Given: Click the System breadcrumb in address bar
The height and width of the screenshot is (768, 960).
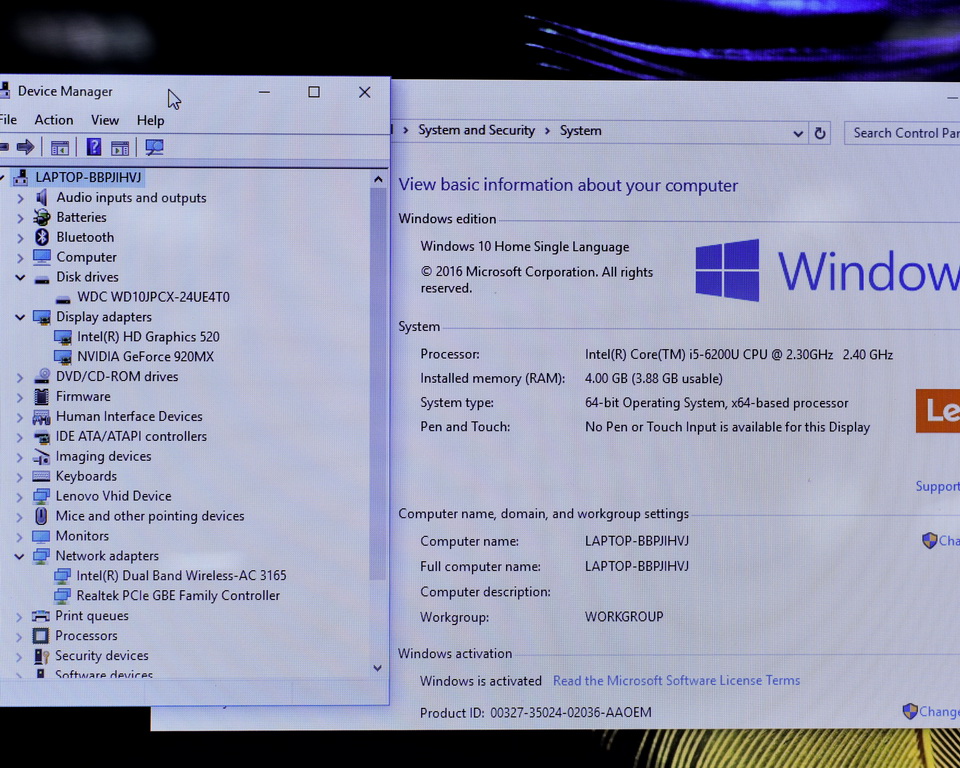Looking at the screenshot, I should (x=580, y=131).
